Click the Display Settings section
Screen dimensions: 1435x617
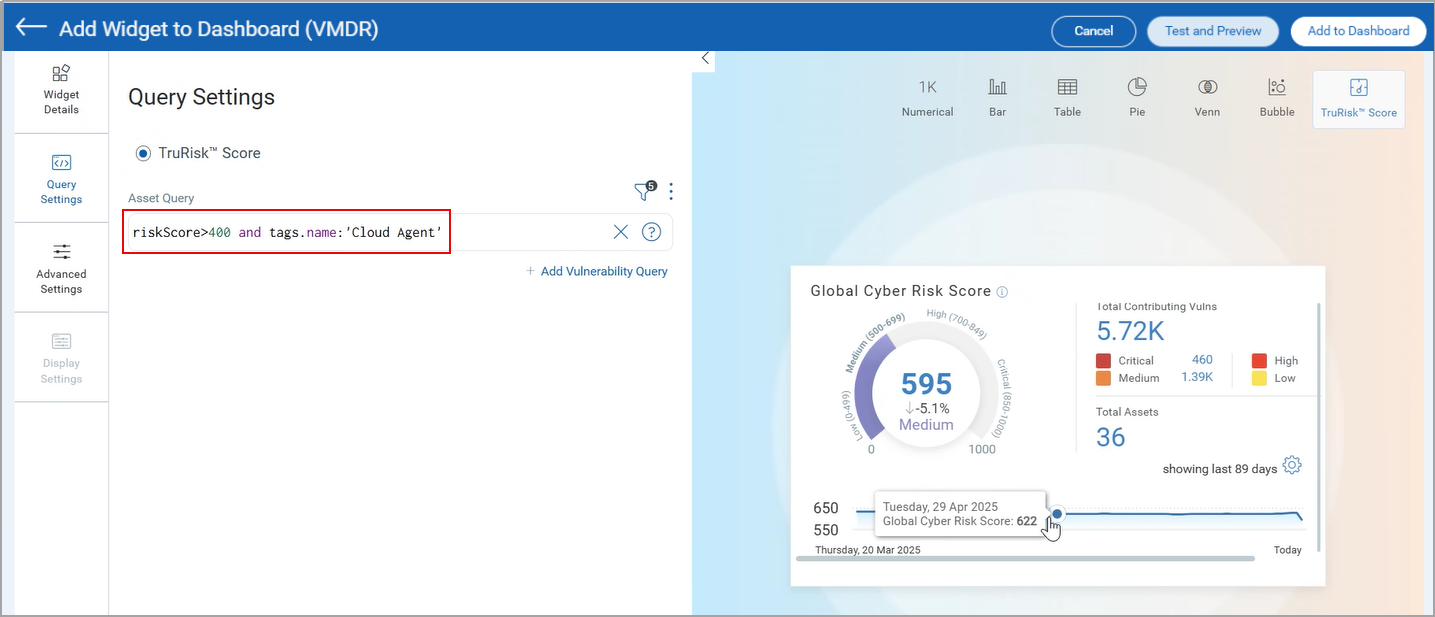coord(61,357)
